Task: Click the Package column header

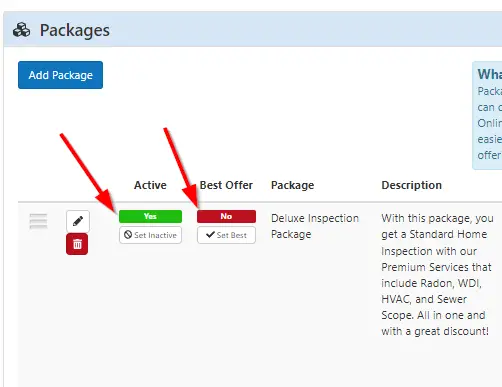Action: (x=292, y=185)
